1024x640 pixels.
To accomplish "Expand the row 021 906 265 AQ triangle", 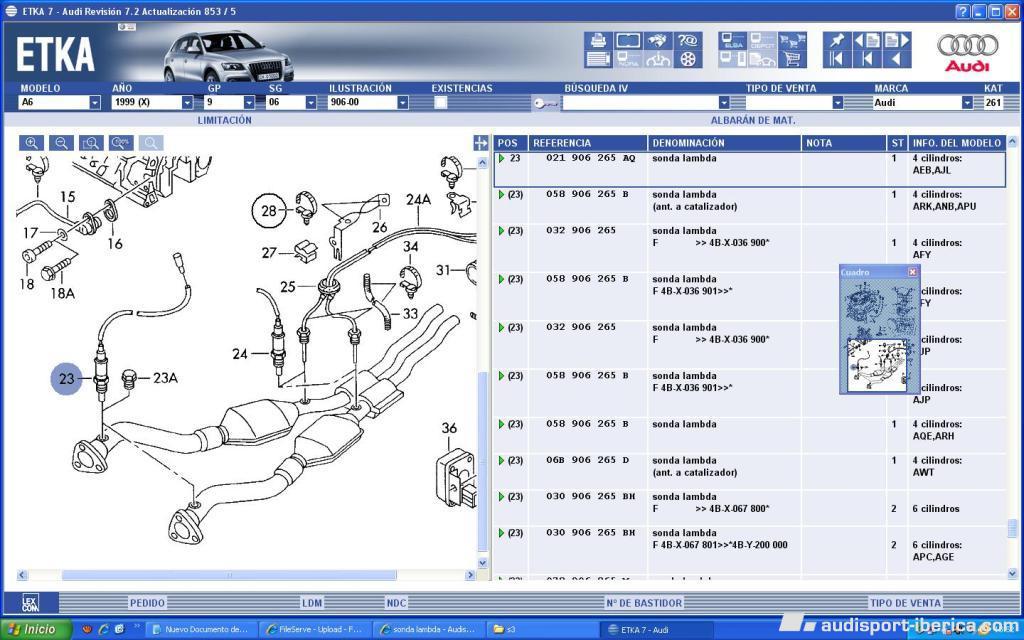I will 502,159.
